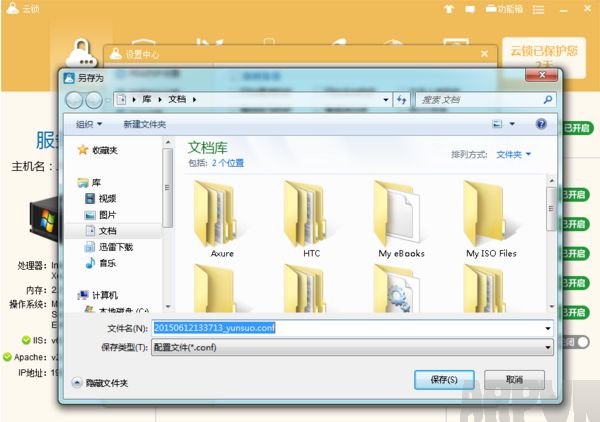Select 计算机 in the navigation pane
Screen dimensions: 600x422
pos(98,295)
